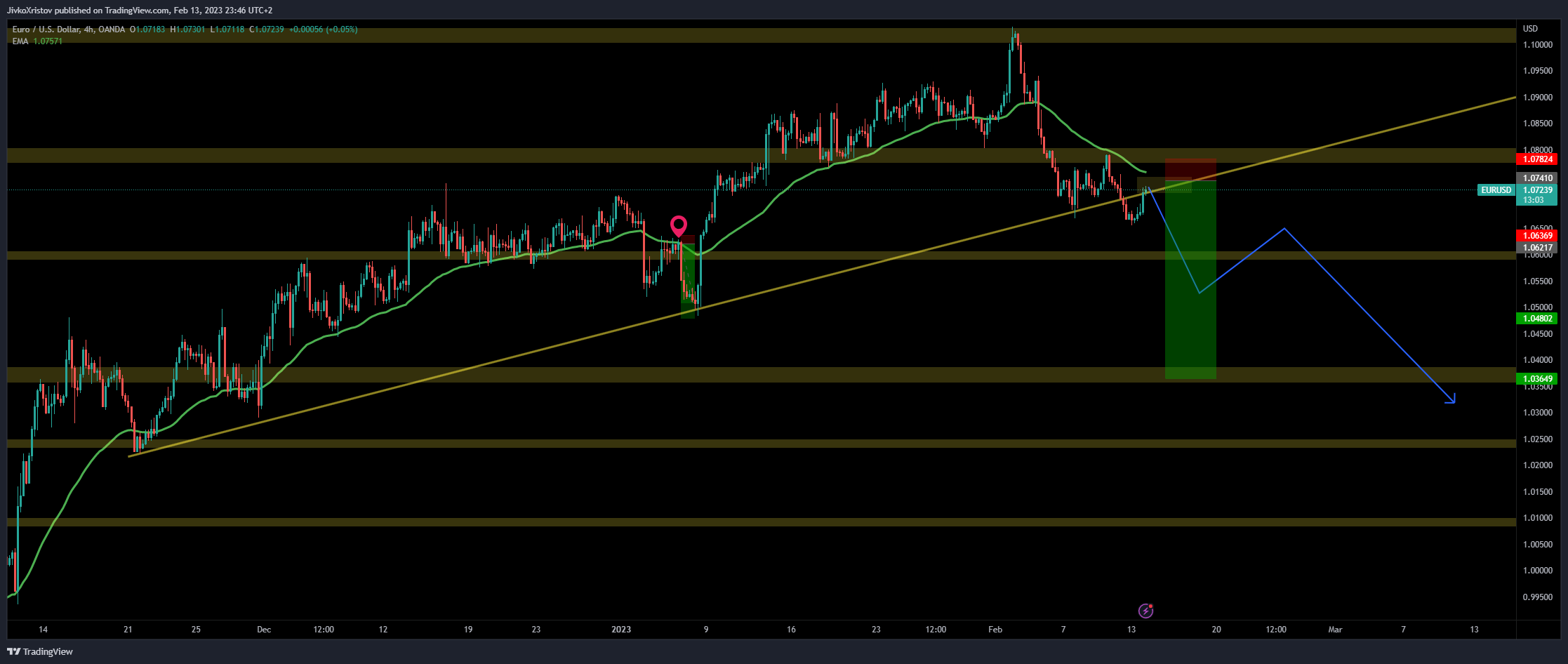Click the green 1.03649 target label

coord(1536,379)
